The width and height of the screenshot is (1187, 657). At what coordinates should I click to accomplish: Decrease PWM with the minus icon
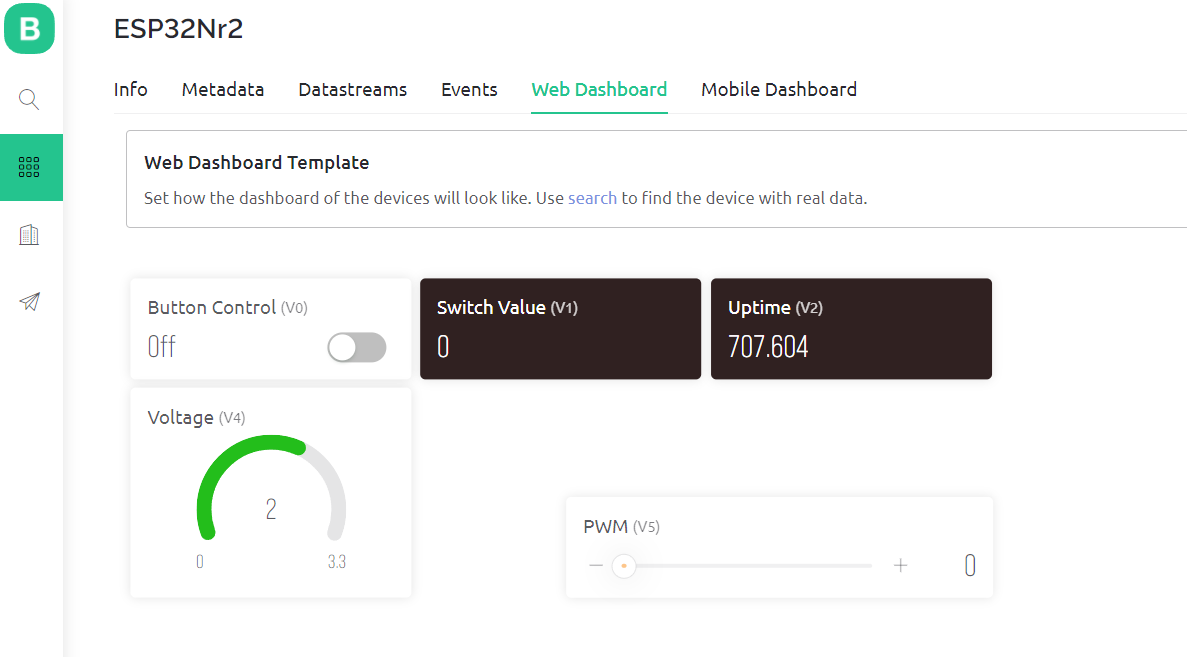pos(596,566)
